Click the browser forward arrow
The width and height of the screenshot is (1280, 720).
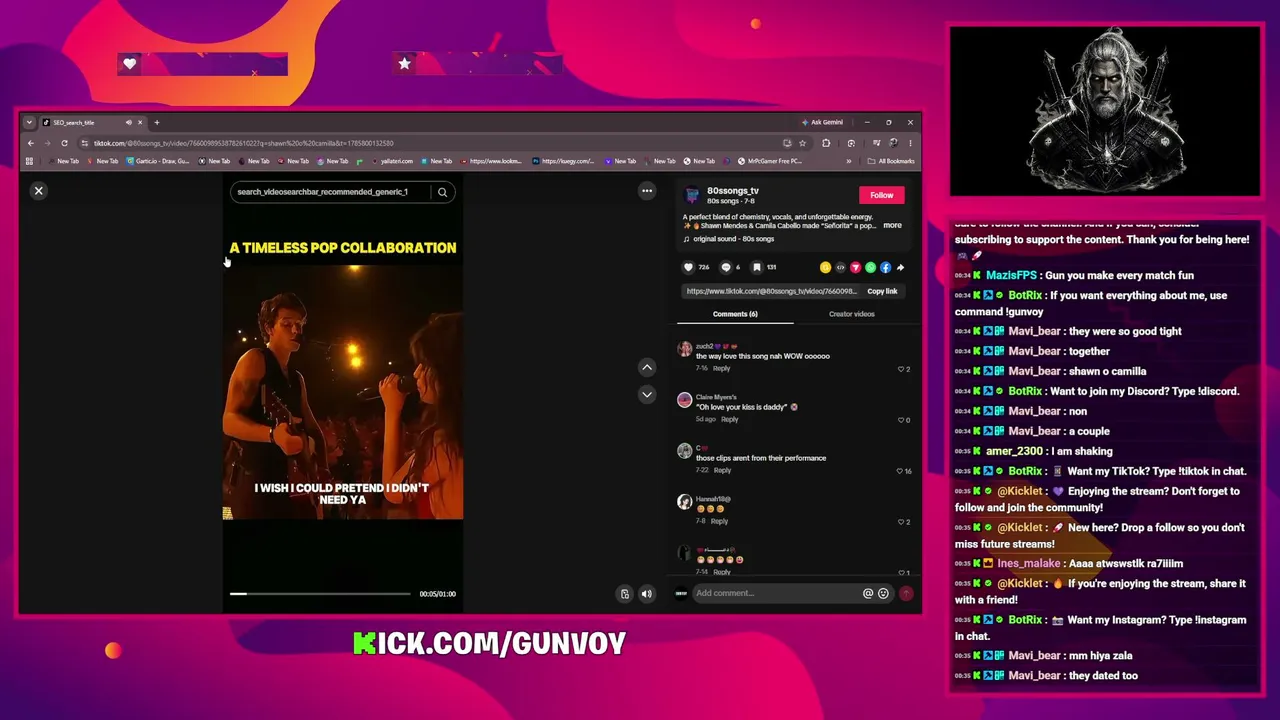[47, 143]
